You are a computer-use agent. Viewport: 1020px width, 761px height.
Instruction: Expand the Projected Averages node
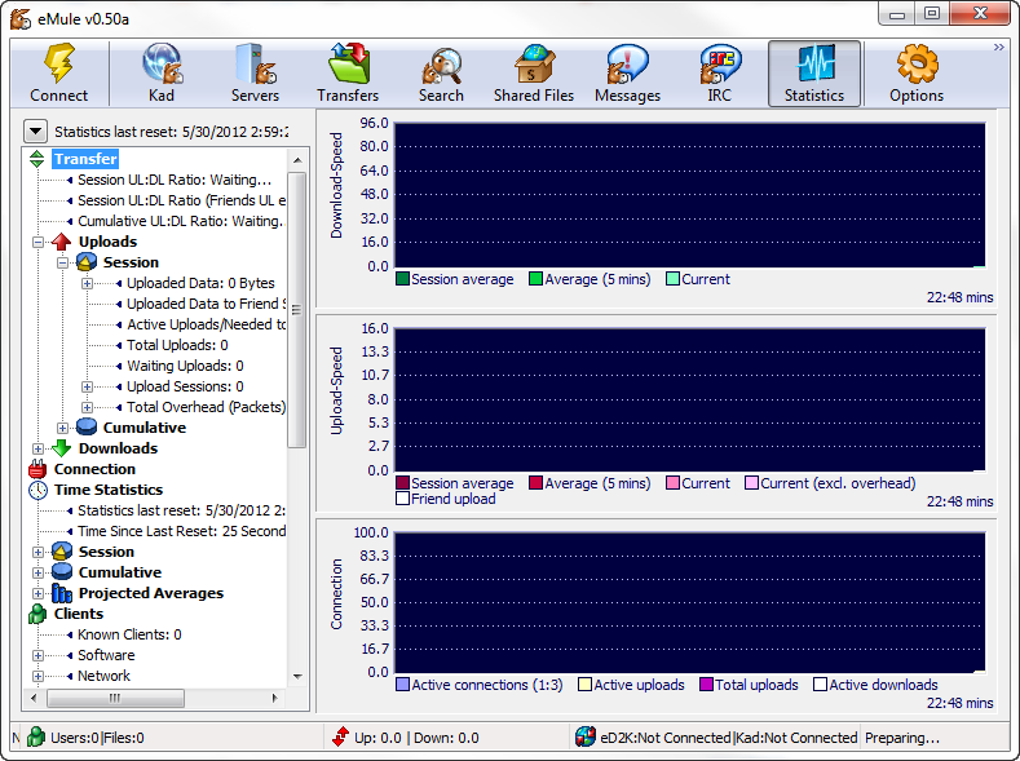[38, 594]
